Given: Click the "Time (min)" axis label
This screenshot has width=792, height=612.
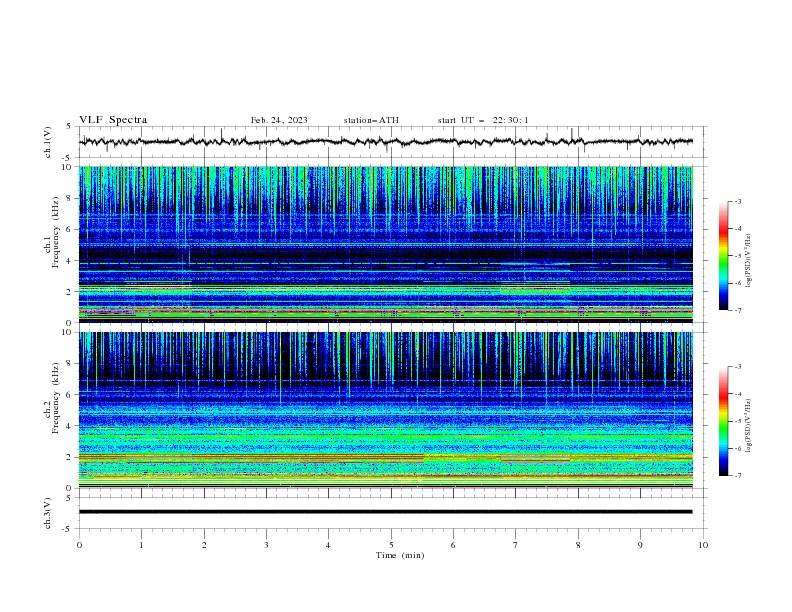Looking at the screenshot, I should click(400, 555).
